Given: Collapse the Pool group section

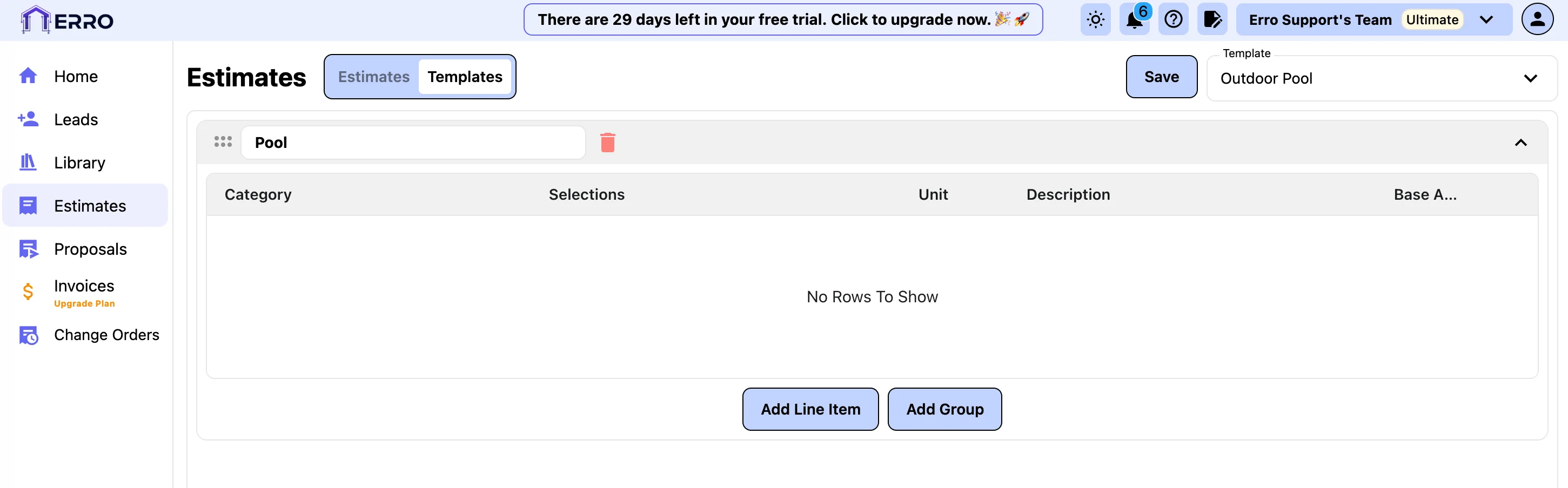Looking at the screenshot, I should click(1520, 143).
